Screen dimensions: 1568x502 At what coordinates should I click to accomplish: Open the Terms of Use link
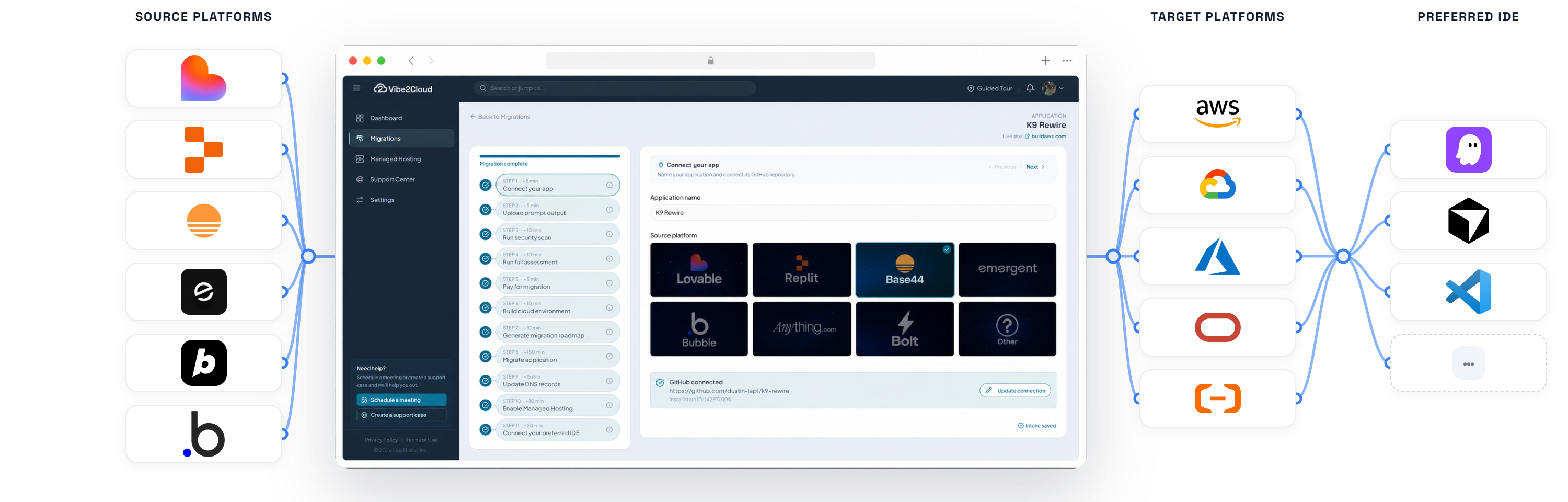[x=421, y=440]
